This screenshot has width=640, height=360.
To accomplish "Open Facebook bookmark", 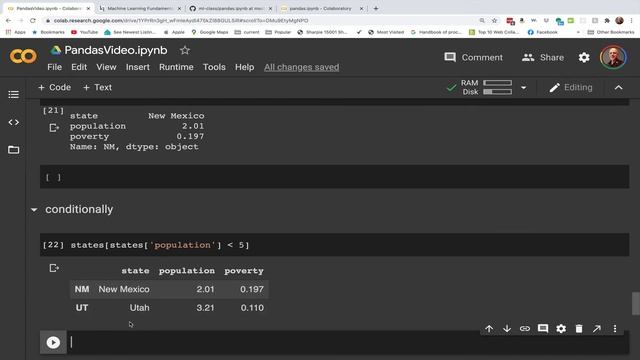I will 542,32.
